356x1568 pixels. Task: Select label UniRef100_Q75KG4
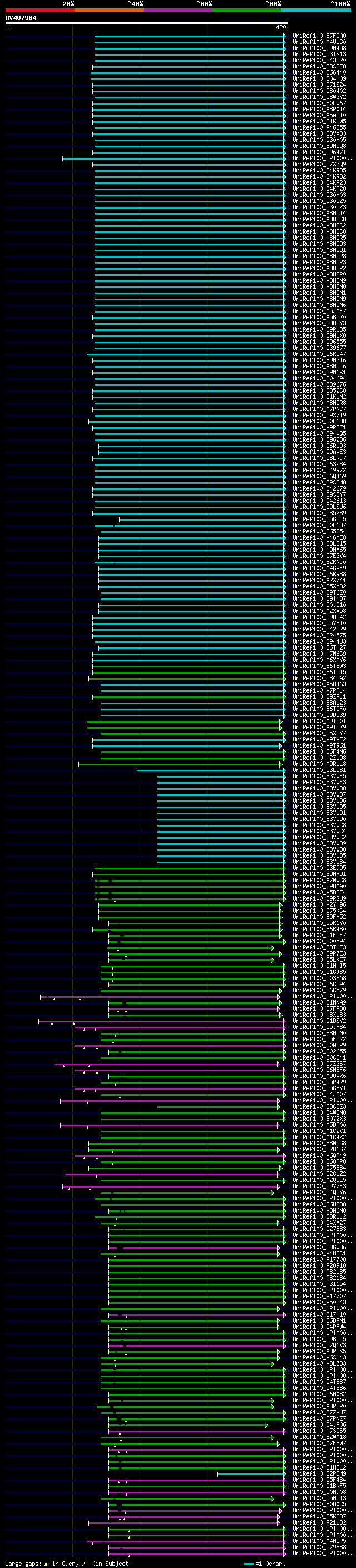coord(319,911)
